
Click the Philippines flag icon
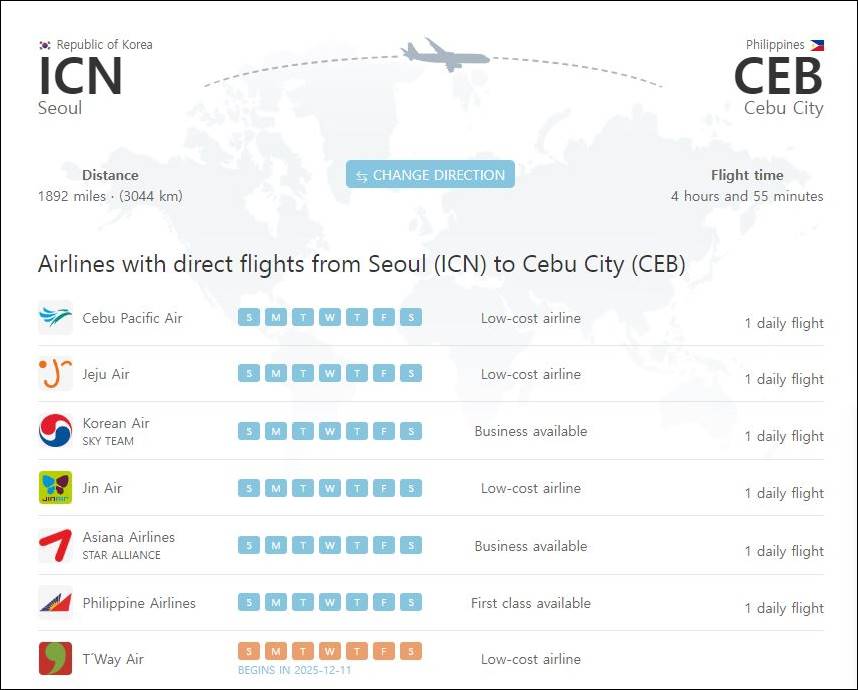pyautogui.click(x=817, y=45)
